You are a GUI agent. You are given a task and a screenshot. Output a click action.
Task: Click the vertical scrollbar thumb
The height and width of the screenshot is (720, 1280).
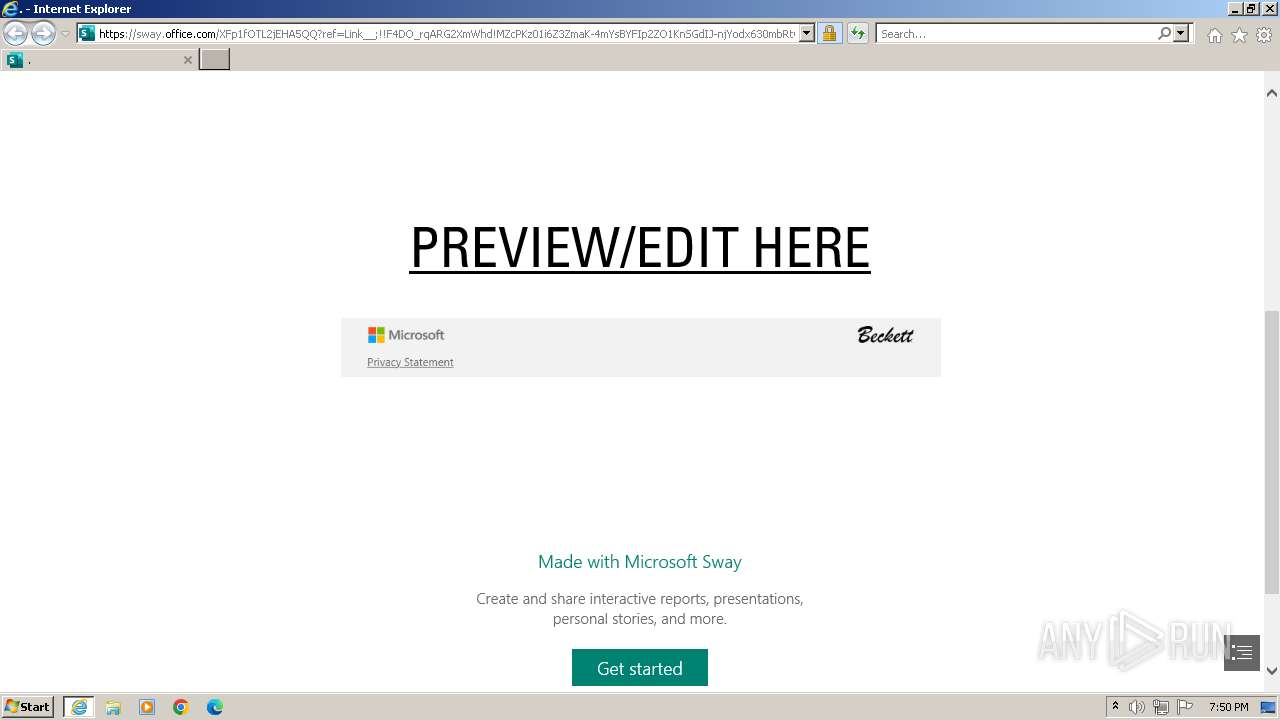[1271, 451]
